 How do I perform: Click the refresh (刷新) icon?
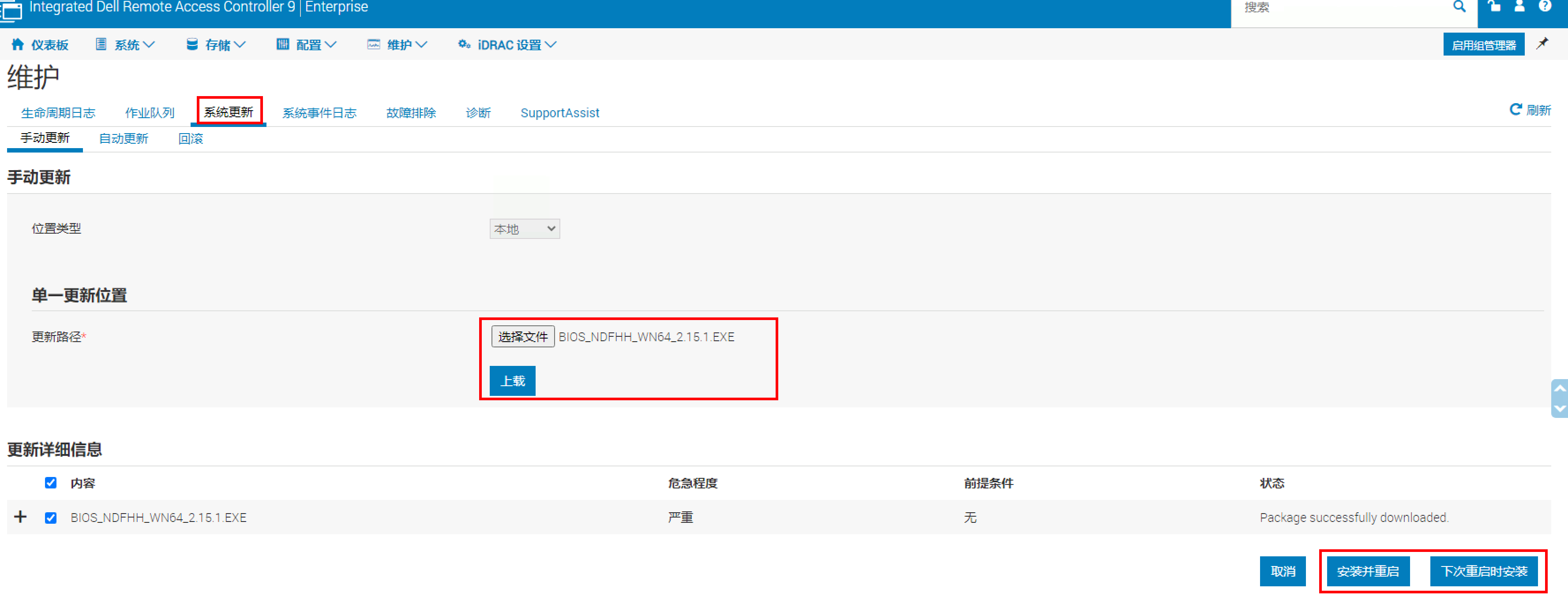[x=1515, y=109]
